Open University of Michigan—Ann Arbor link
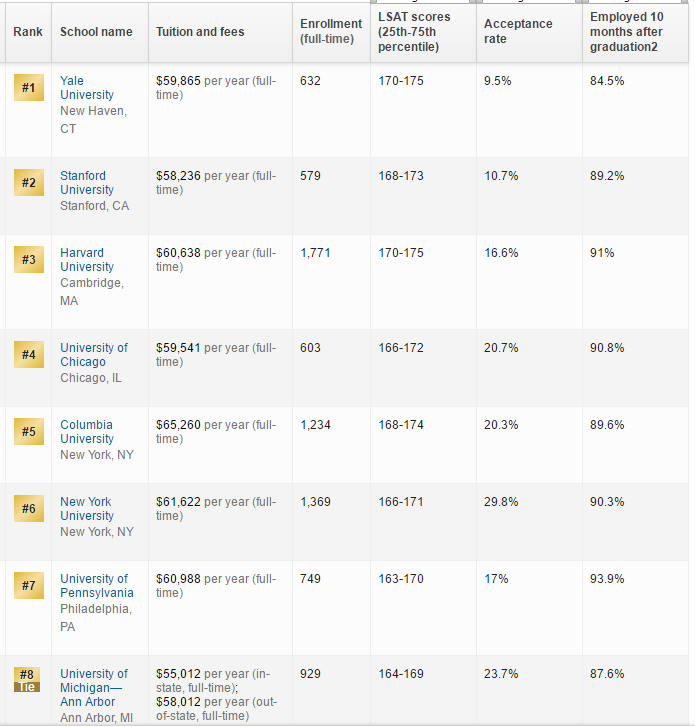Viewport: 695px width, 727px height. (x=94, y=688)
